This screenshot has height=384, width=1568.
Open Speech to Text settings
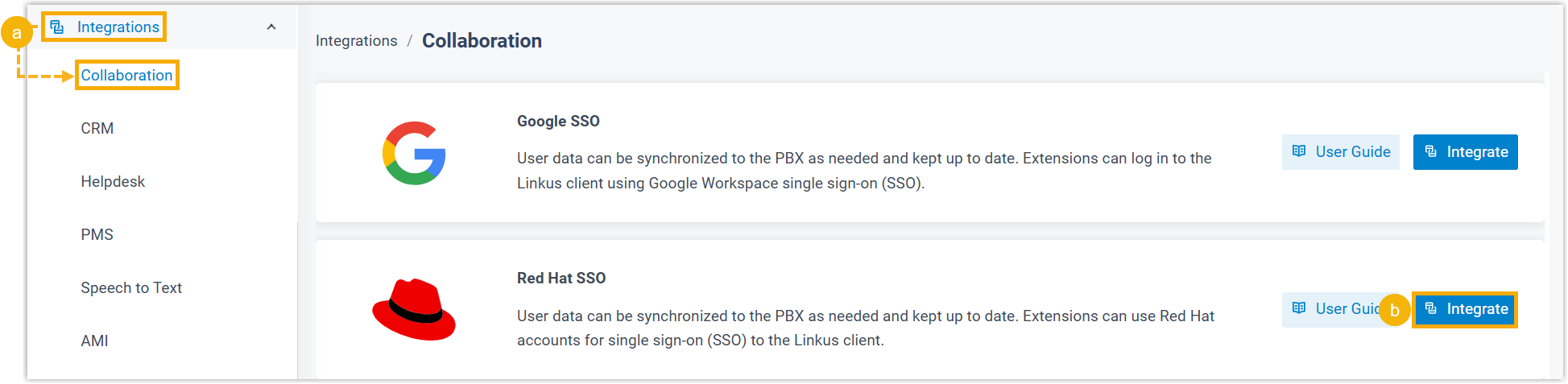pos(131,288)
